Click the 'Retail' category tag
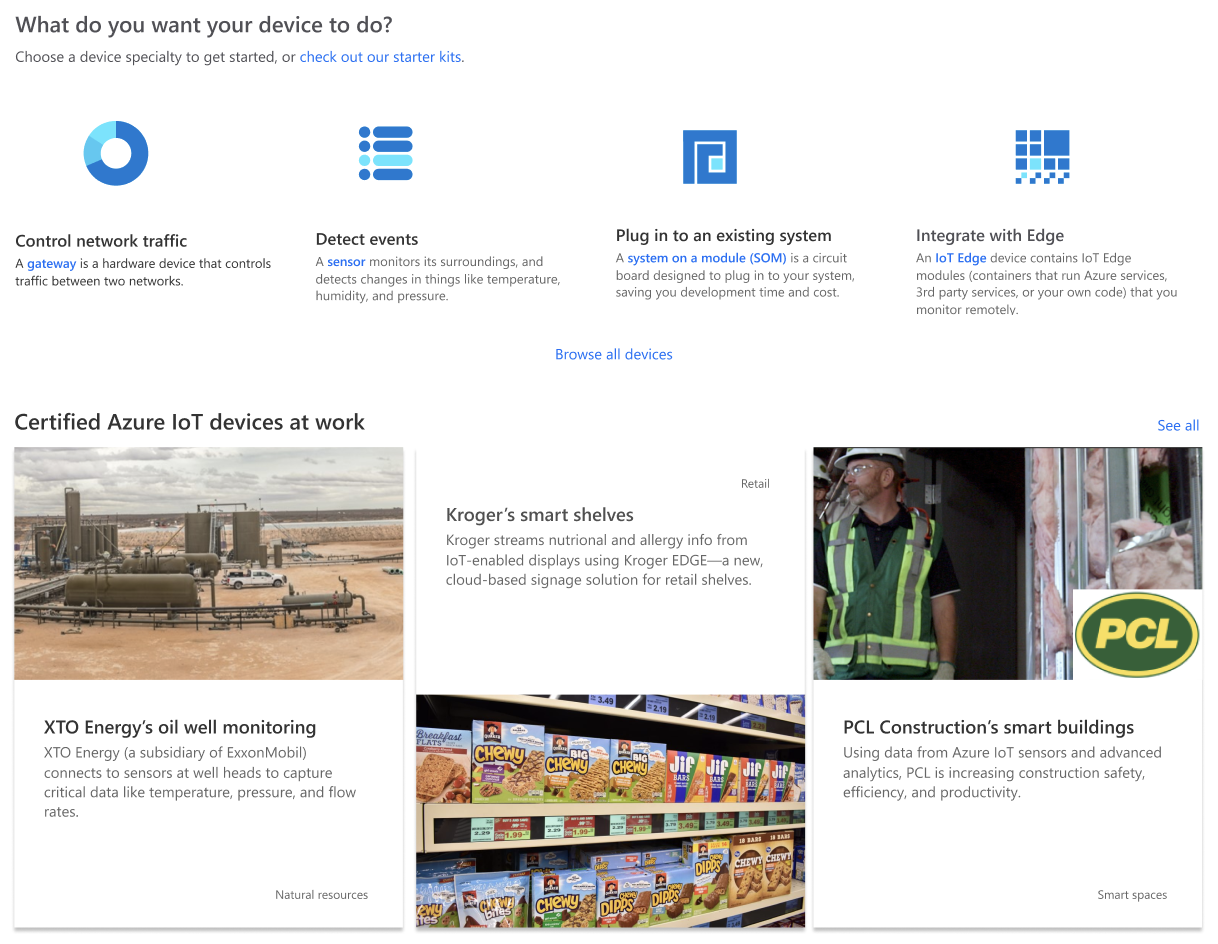The image size is (1218, 944). tap(755, 484)
